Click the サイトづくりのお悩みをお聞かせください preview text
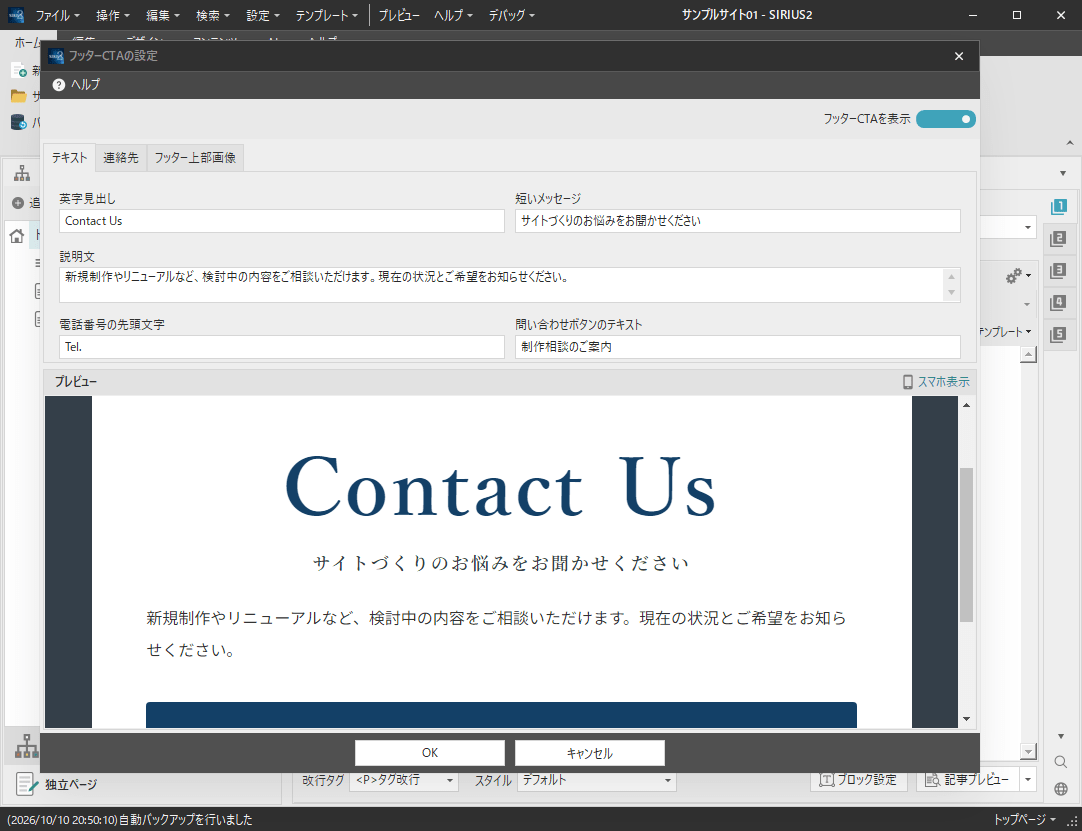1082x831 pixels. click(501, 563)
